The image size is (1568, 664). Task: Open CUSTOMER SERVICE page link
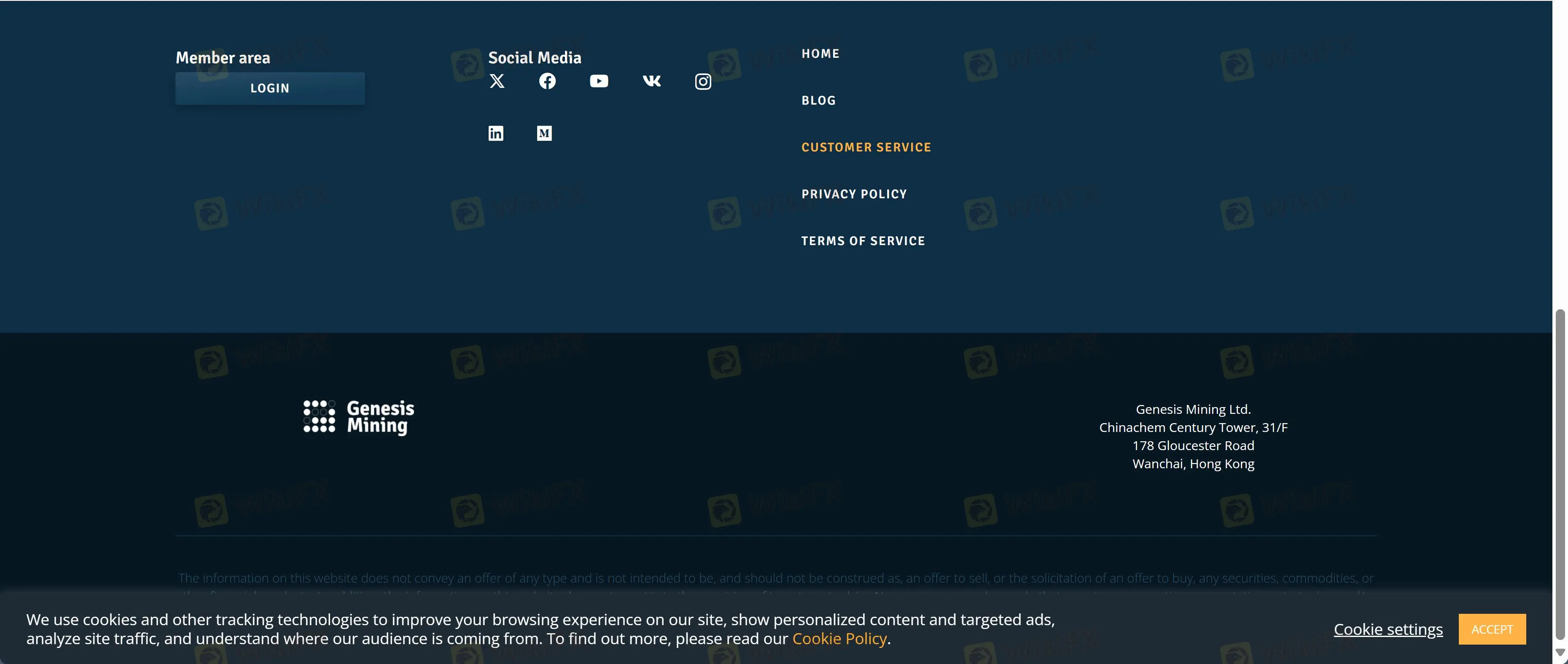(866, 147)
